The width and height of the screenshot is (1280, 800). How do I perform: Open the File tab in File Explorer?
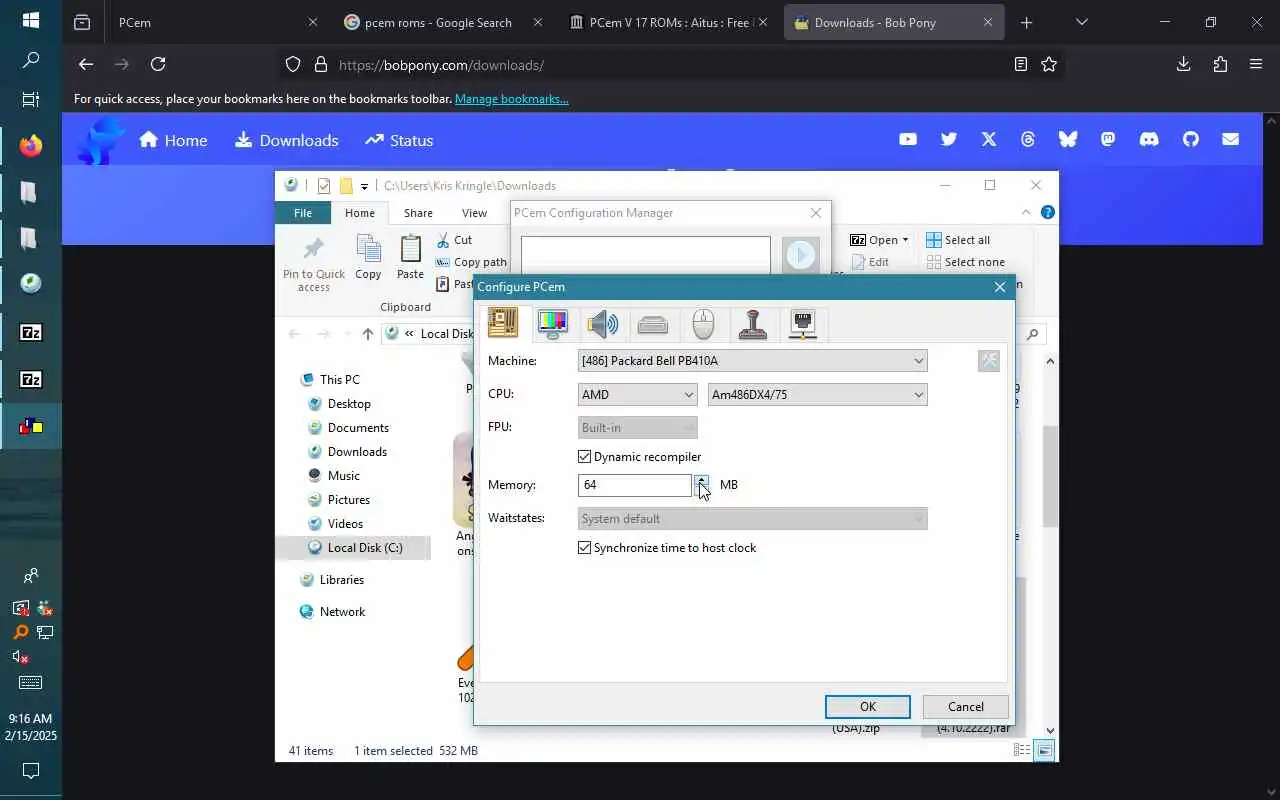[303, 213]
